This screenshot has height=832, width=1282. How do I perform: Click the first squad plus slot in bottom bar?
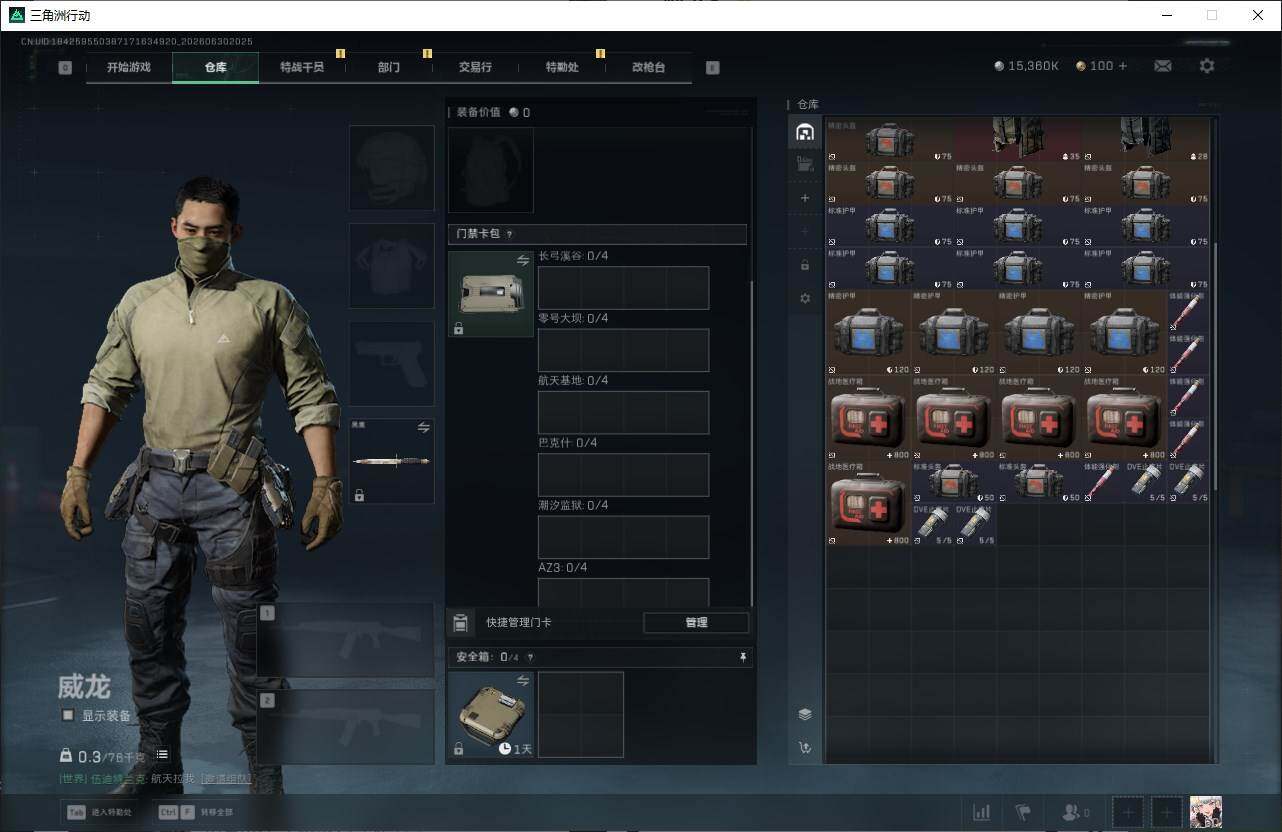click(x=1127, y=812)
